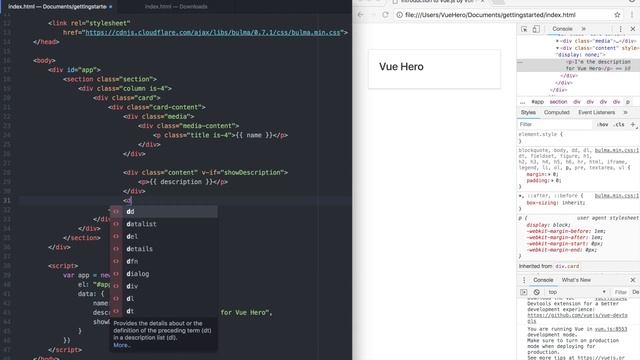Open the github vue-devtools link
640x360 pixels.
(577, 318)
